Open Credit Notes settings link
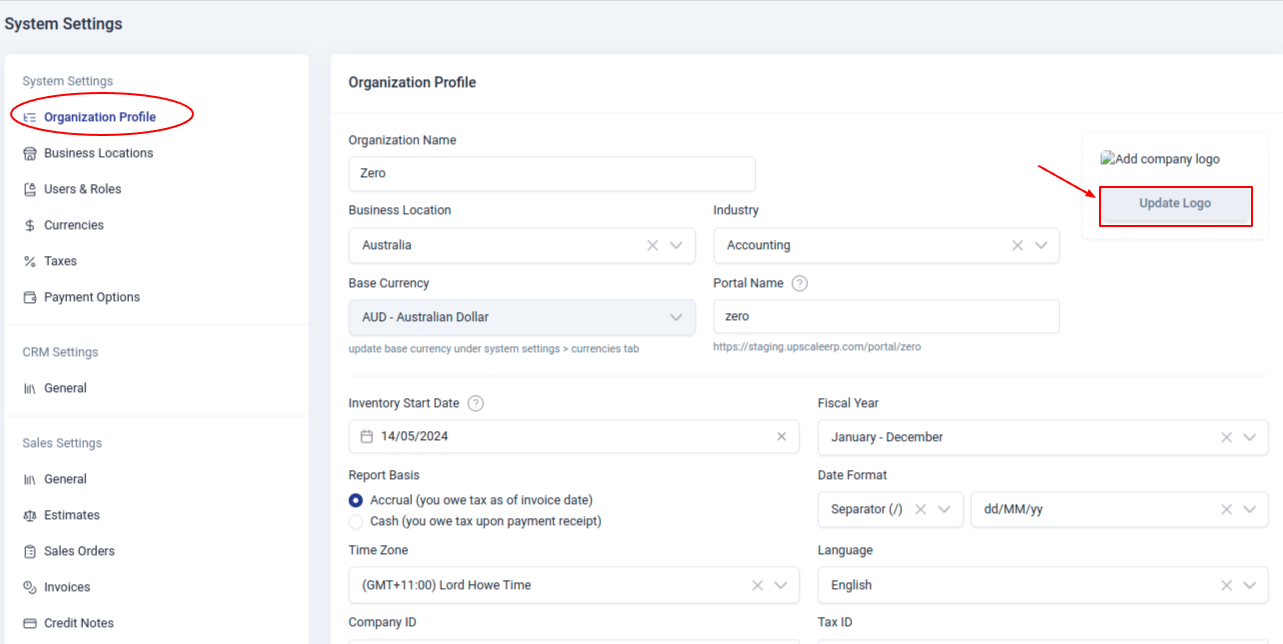Screen dimensions: 1283x644 [78, 623]
